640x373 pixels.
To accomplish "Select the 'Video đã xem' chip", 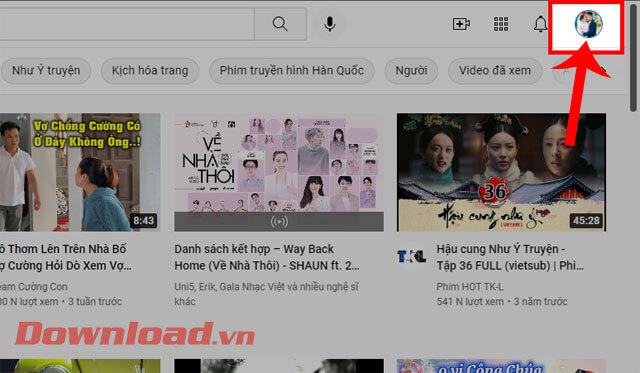I will [x=495, y=71].
